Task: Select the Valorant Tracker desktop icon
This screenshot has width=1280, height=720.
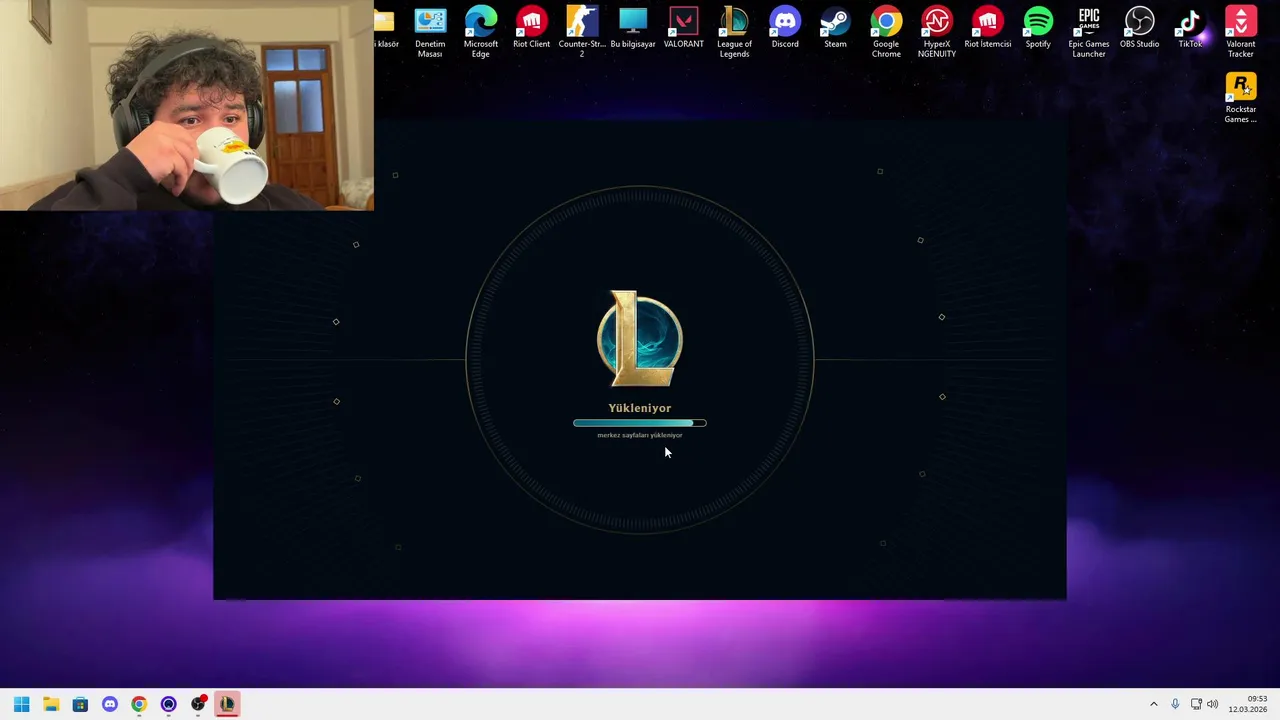Action: click(1241, 32)
